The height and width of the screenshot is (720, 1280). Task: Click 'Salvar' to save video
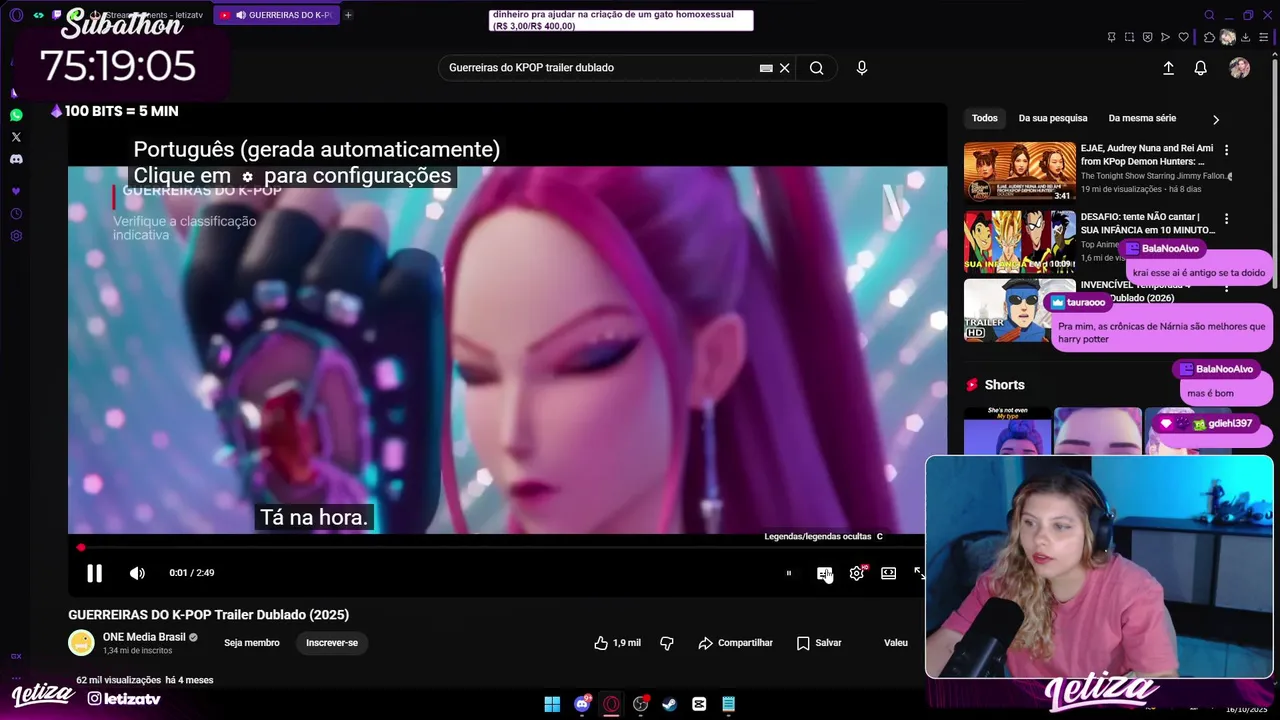[819, 643]
